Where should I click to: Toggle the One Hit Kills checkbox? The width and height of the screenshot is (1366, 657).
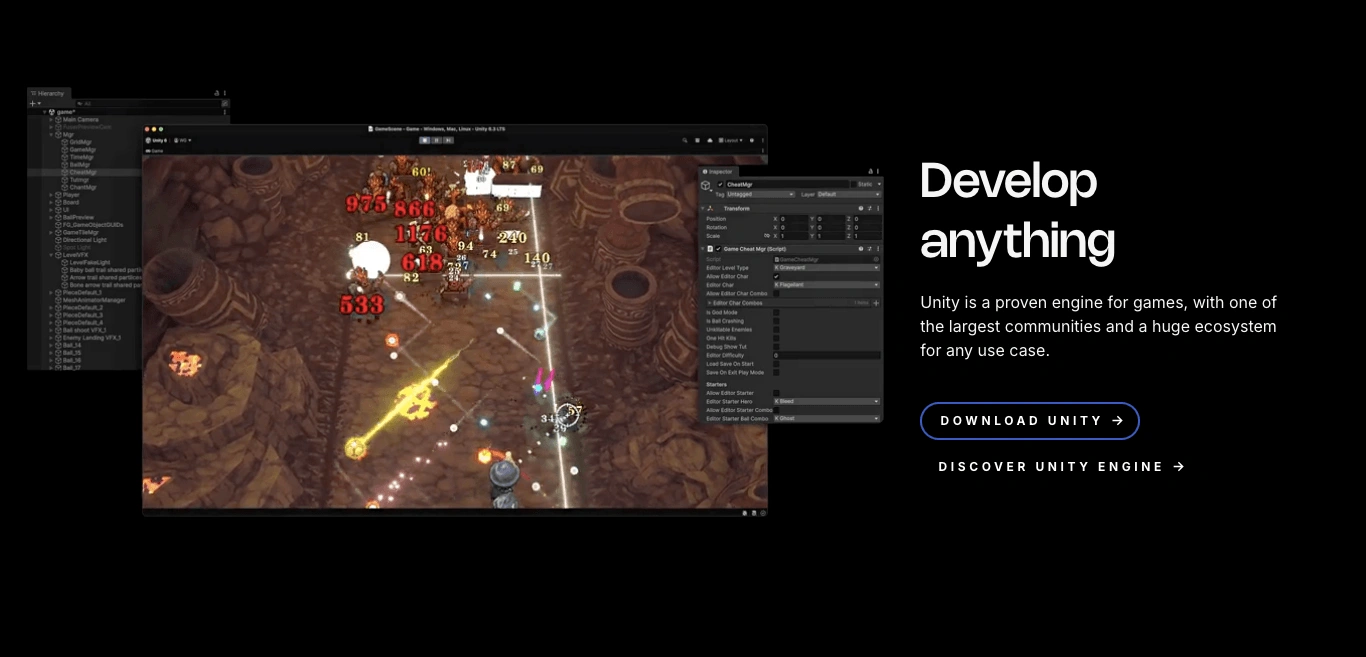tap(776, 338)
